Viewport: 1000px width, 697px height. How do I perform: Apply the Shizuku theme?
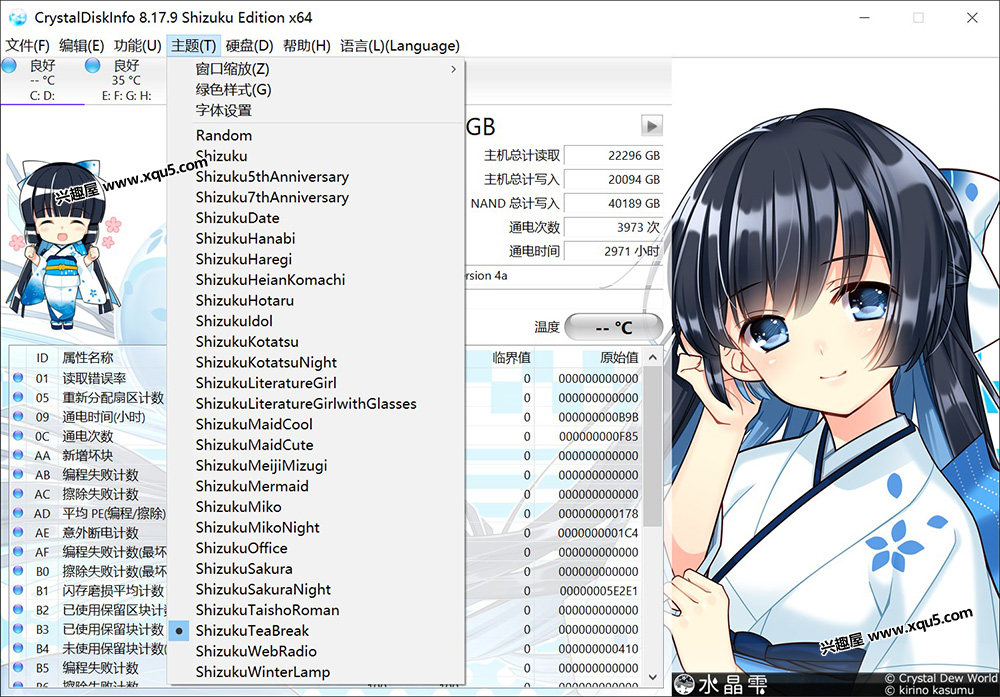click(x=316, y=156)
